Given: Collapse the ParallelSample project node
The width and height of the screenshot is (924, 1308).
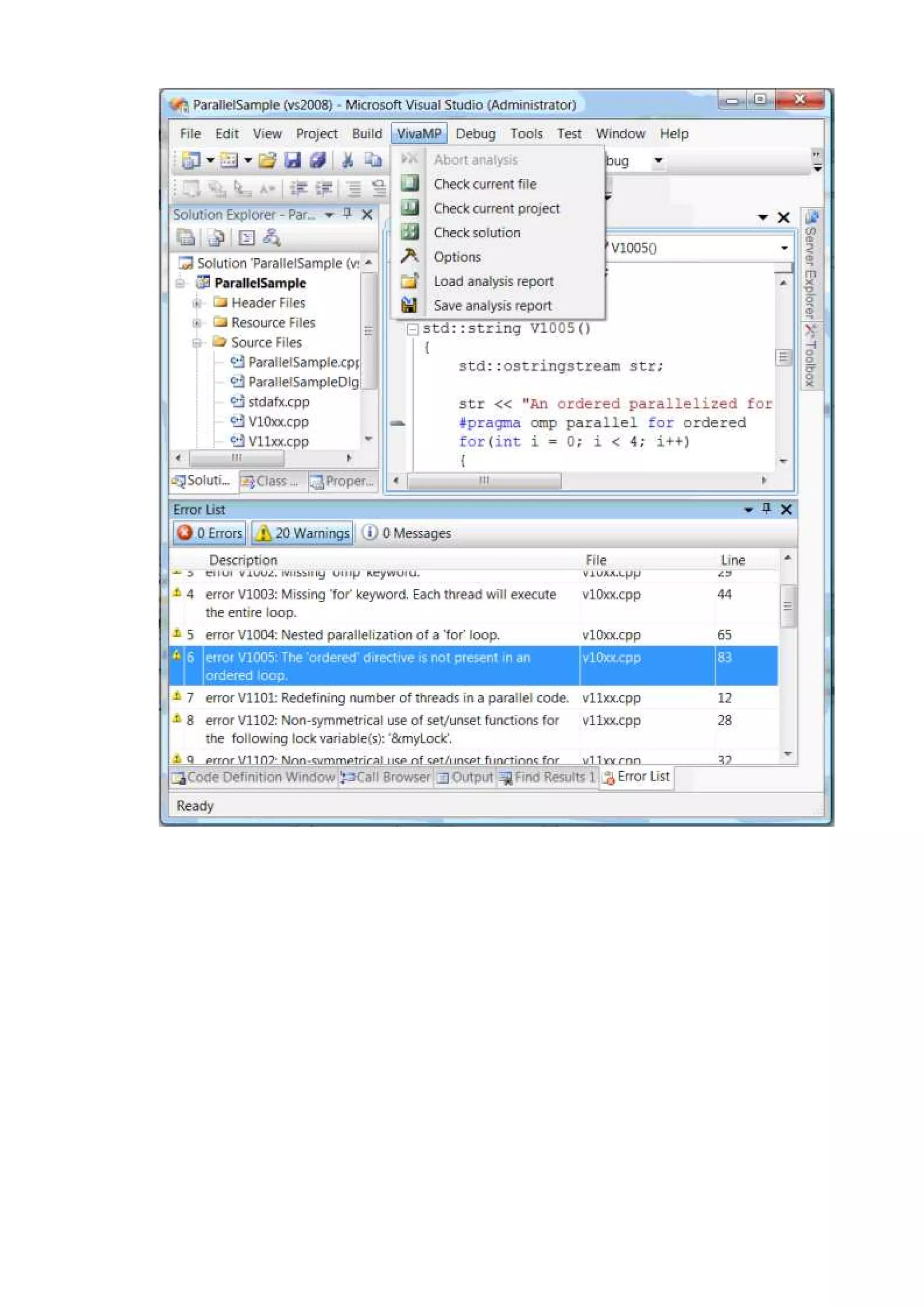Looking at the screenshot, I should coord(180,283).
